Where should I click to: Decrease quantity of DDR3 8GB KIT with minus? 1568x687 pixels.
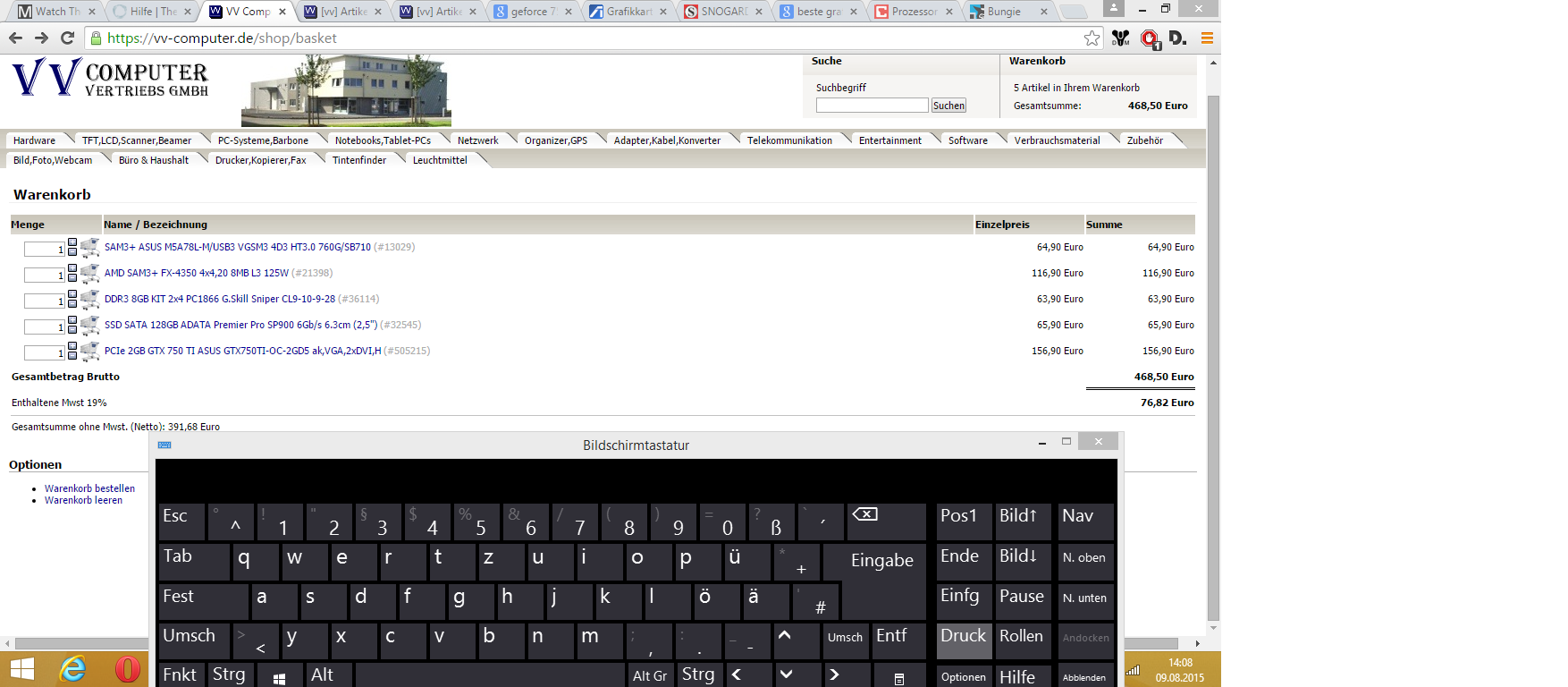click(72, 303)
